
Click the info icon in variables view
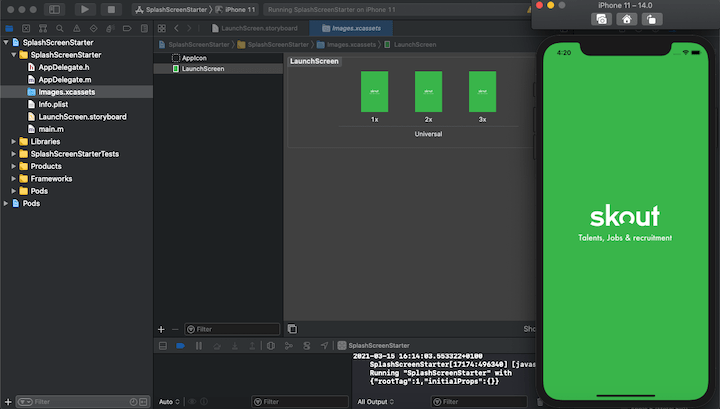point(204,402)
